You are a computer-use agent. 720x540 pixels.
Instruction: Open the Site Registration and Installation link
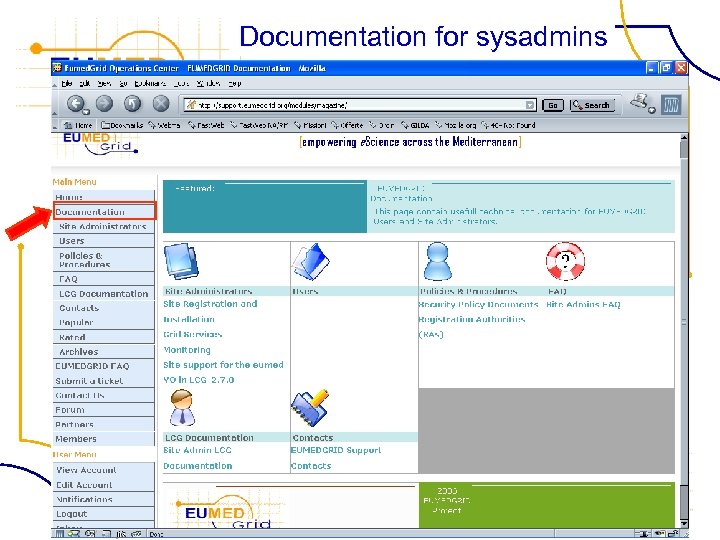tap(210, 311)
